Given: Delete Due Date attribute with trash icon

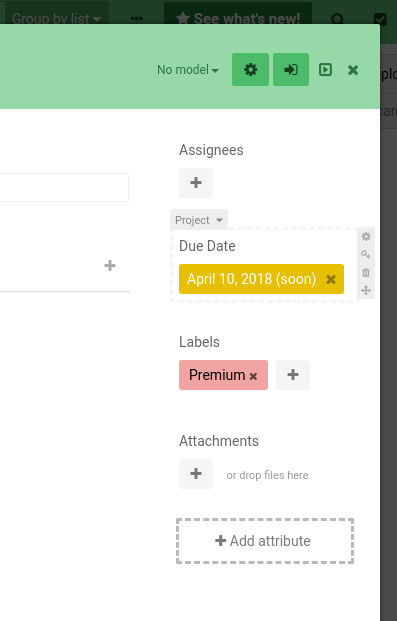Looking at the screenshot, I should click(366, 272).
